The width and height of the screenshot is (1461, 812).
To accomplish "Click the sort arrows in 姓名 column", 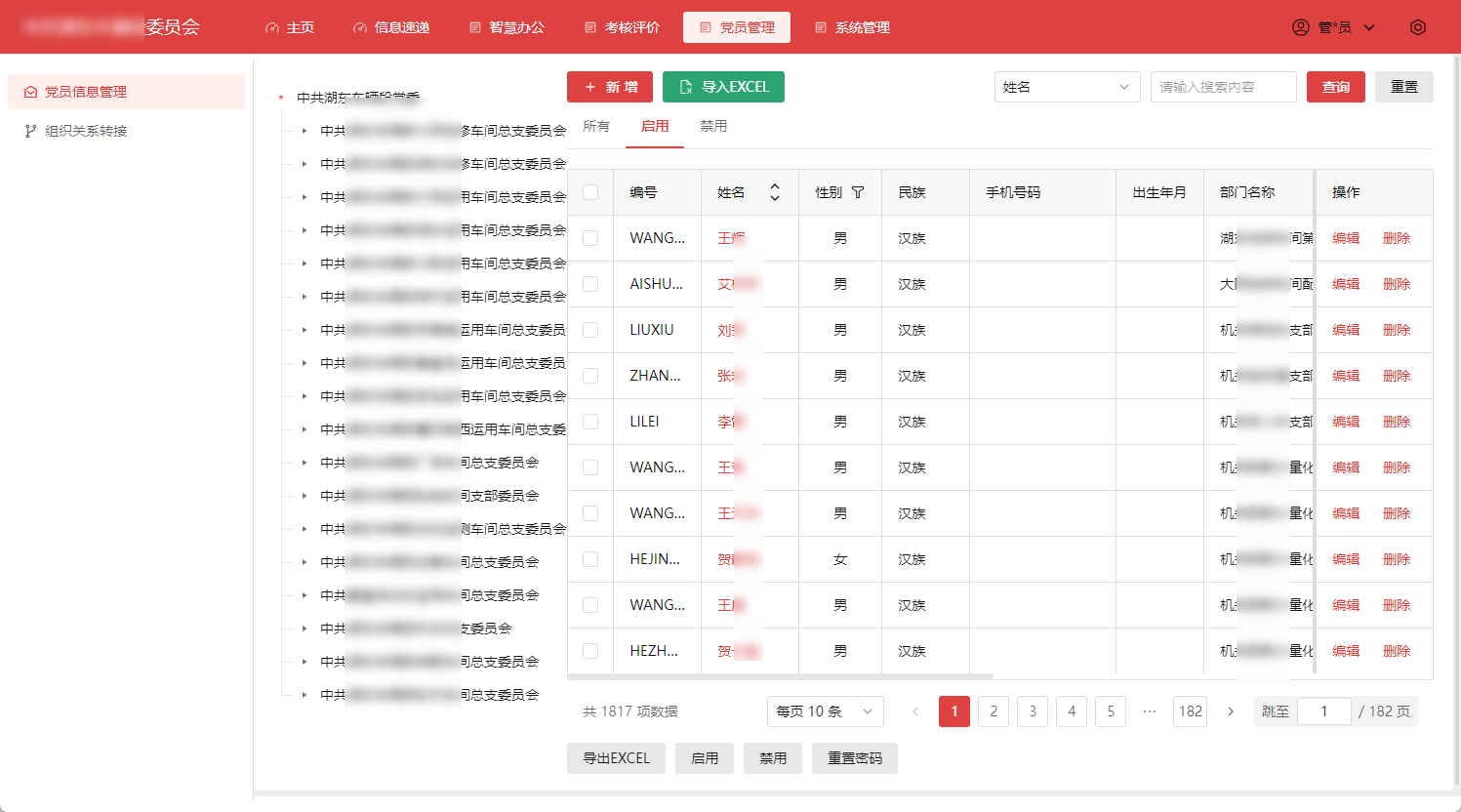I will point(775,192).
